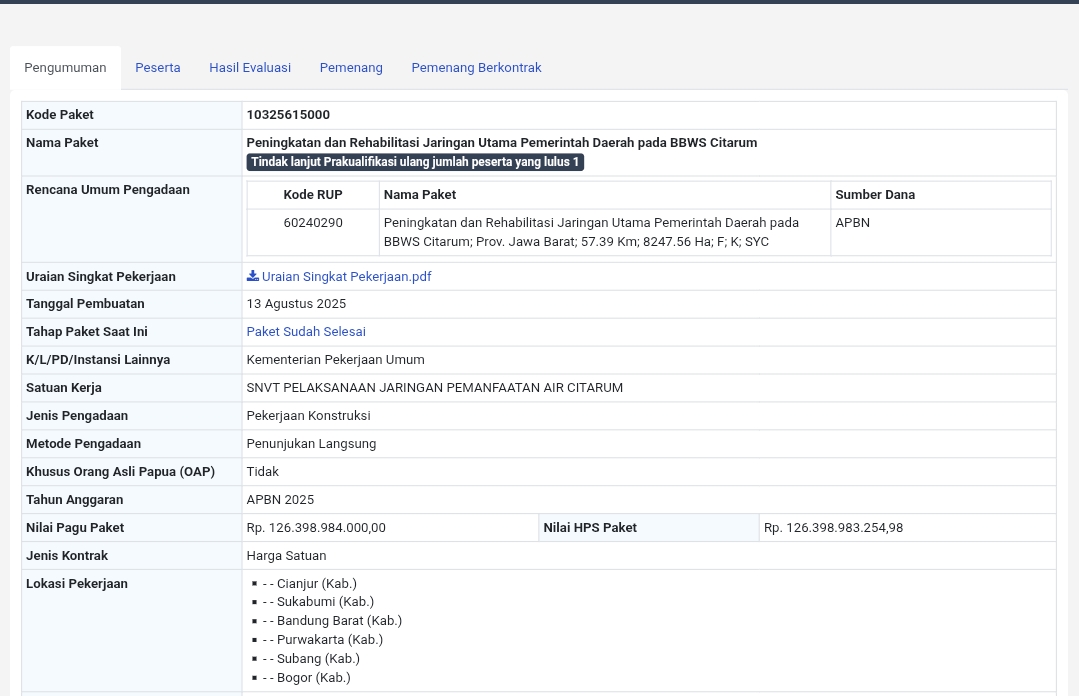
Task: Open the Uraian Singkat Pekerjaan.pdf link
Action: pos(345,277)
